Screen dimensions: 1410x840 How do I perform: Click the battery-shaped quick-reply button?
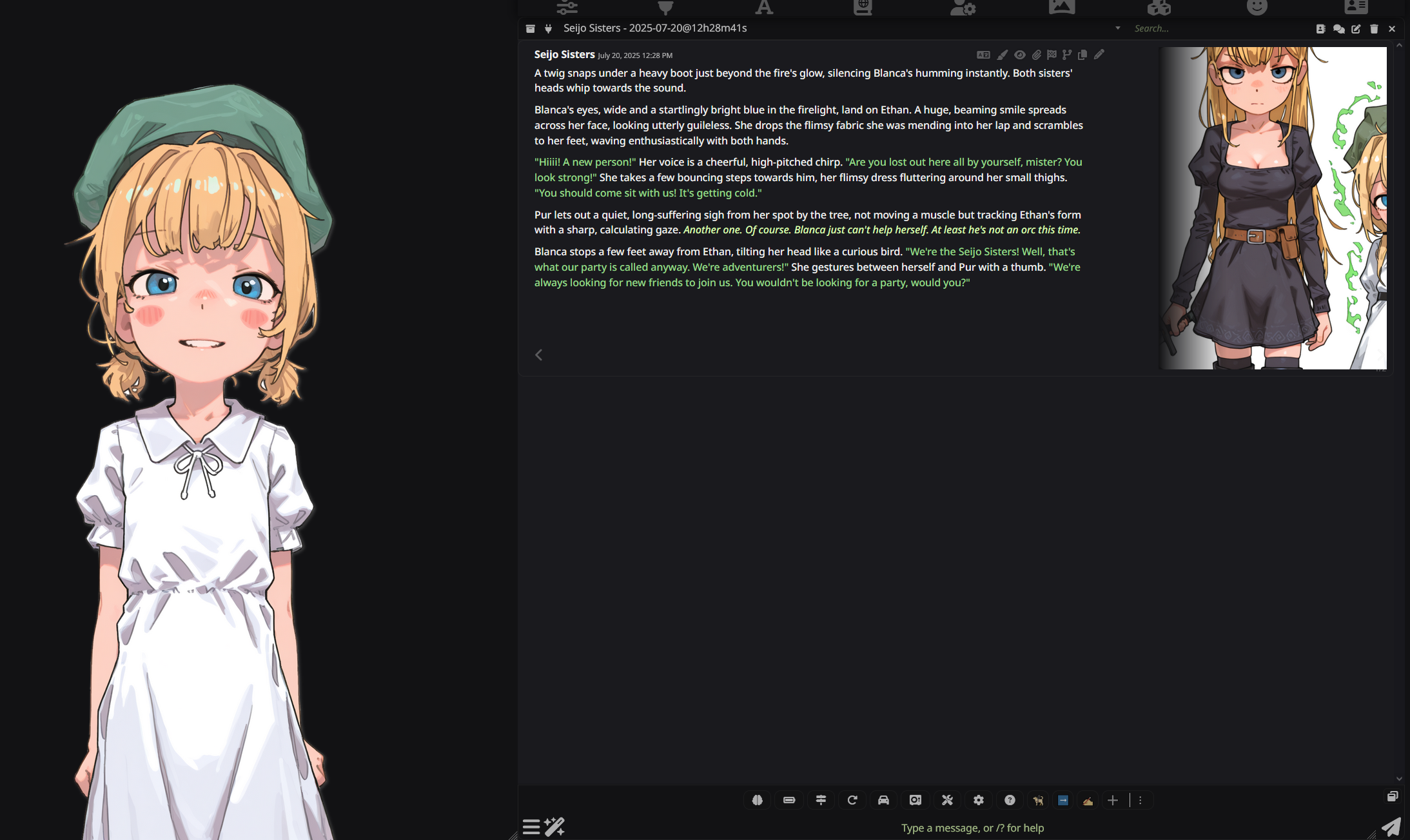point(789,800)
